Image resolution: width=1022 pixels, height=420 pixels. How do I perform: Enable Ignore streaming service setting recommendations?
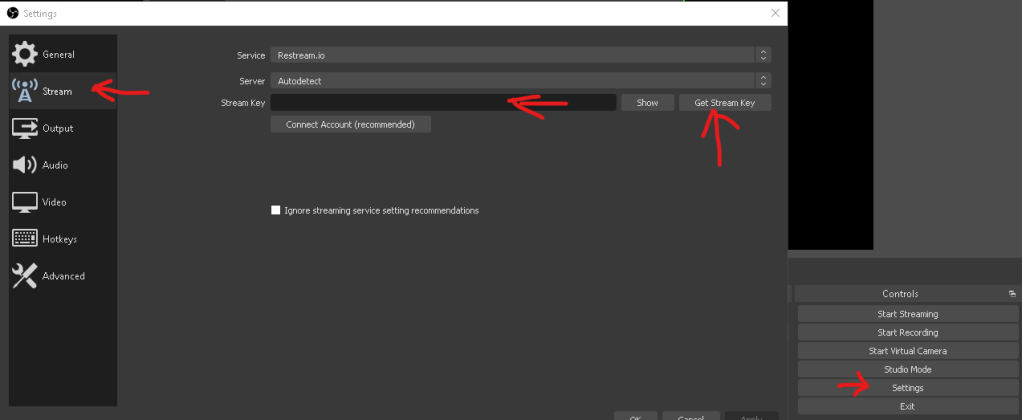[x=276, y=211]
